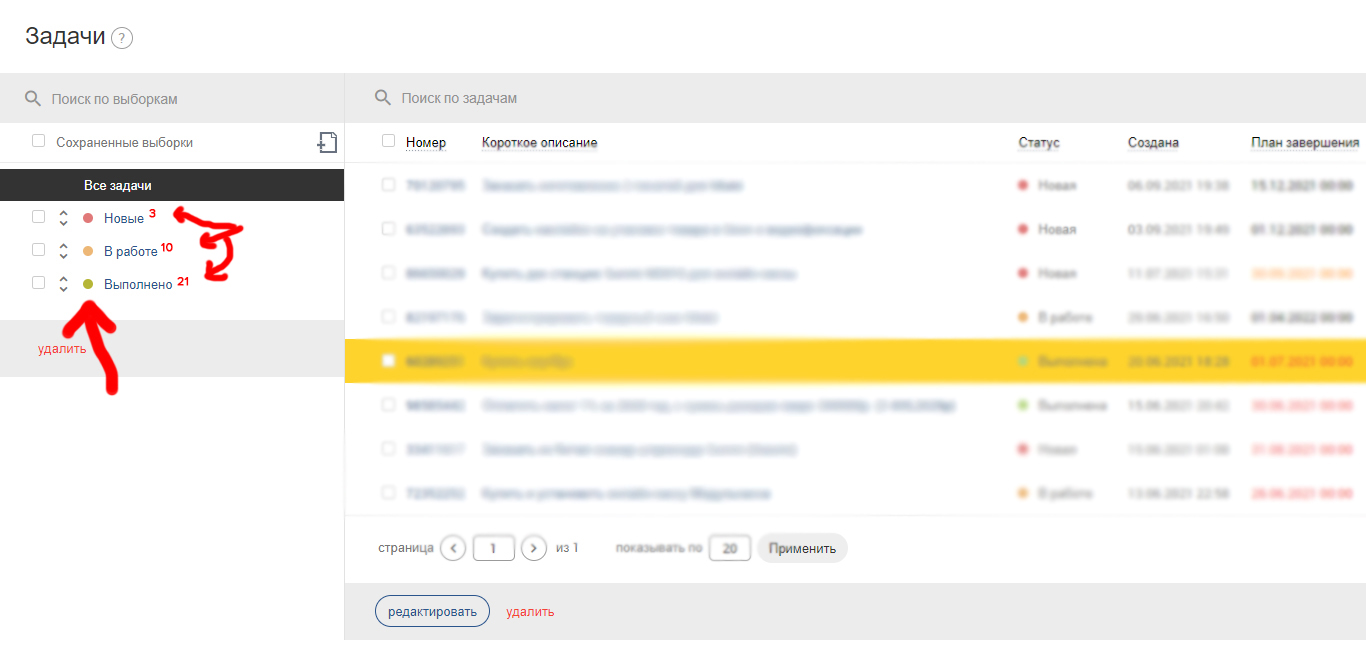The height and width of the screenshot is (648, 1366).
Task: Click the удалить link under the selections list
Action: point(62,349)
